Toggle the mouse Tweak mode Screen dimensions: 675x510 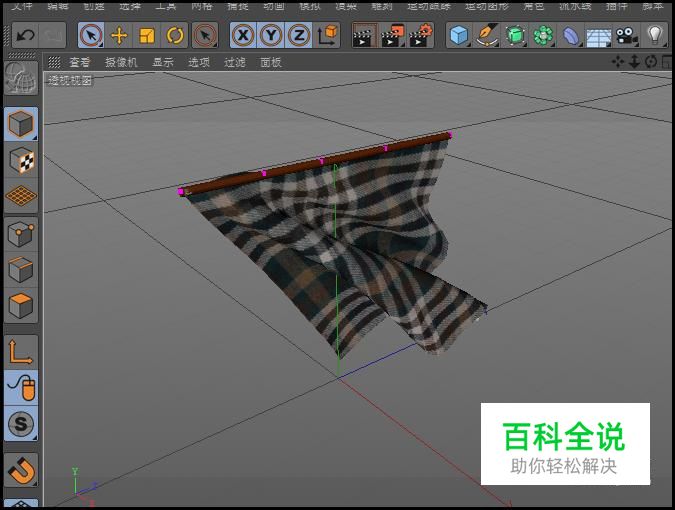[21, 388]
